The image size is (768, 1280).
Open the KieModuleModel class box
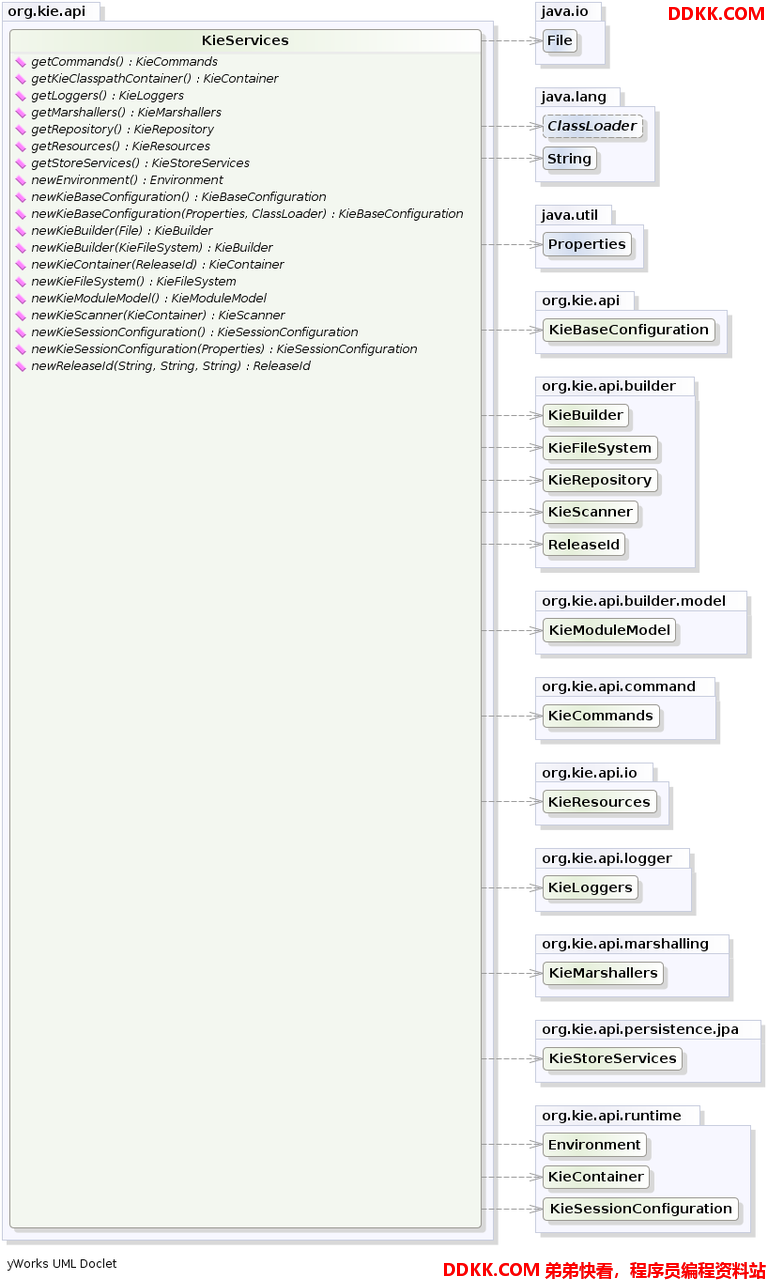coord(609,631)
